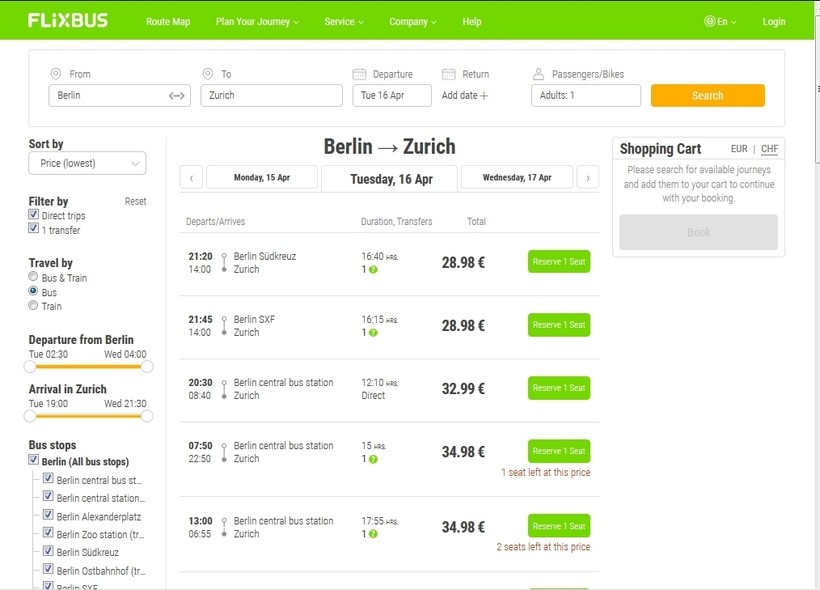Reserve 1 seat on the 20:30 direct trip
820x590 pixels.
(x=559, y=388)
